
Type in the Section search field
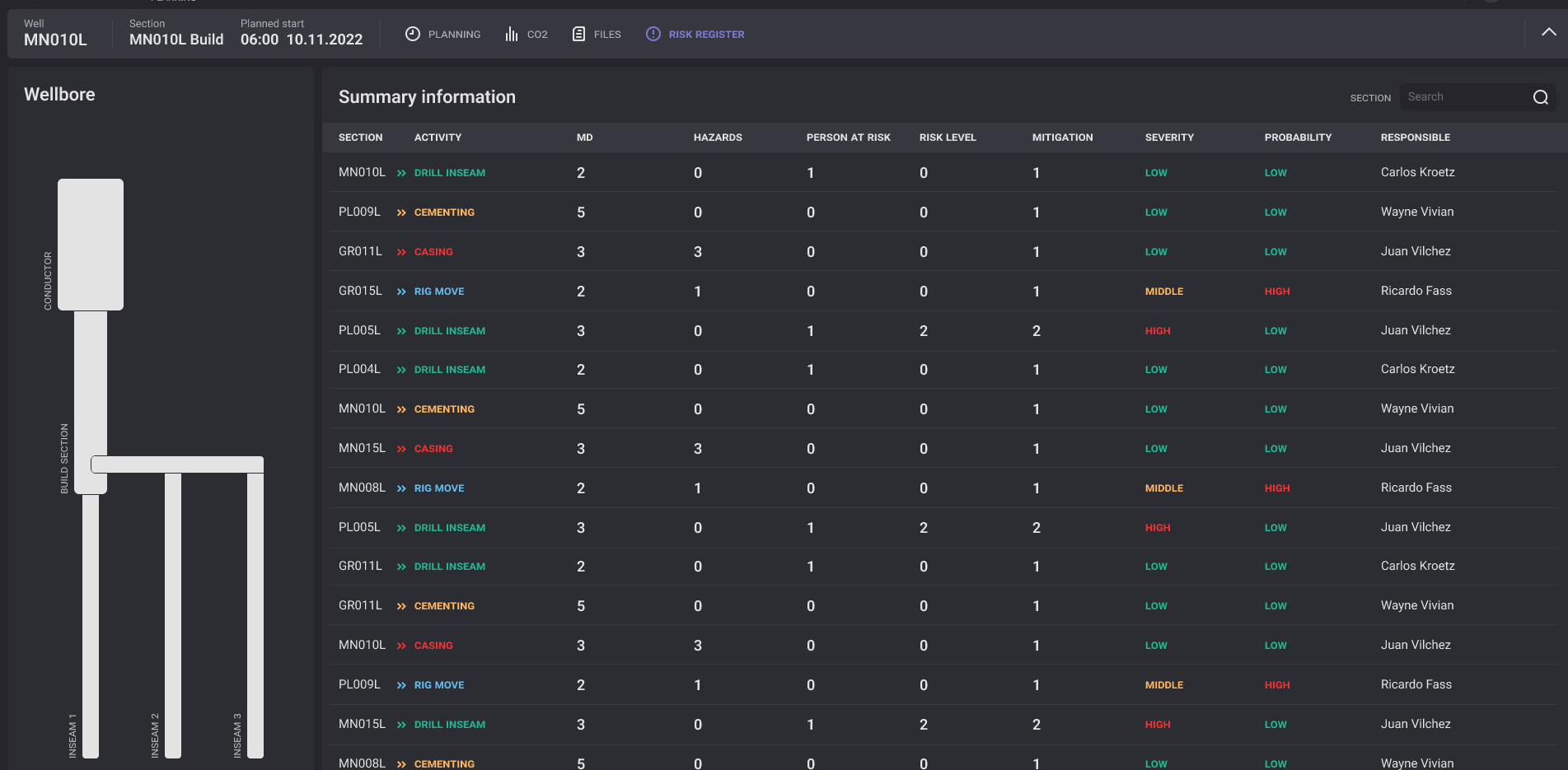(x=1463, y=97)
